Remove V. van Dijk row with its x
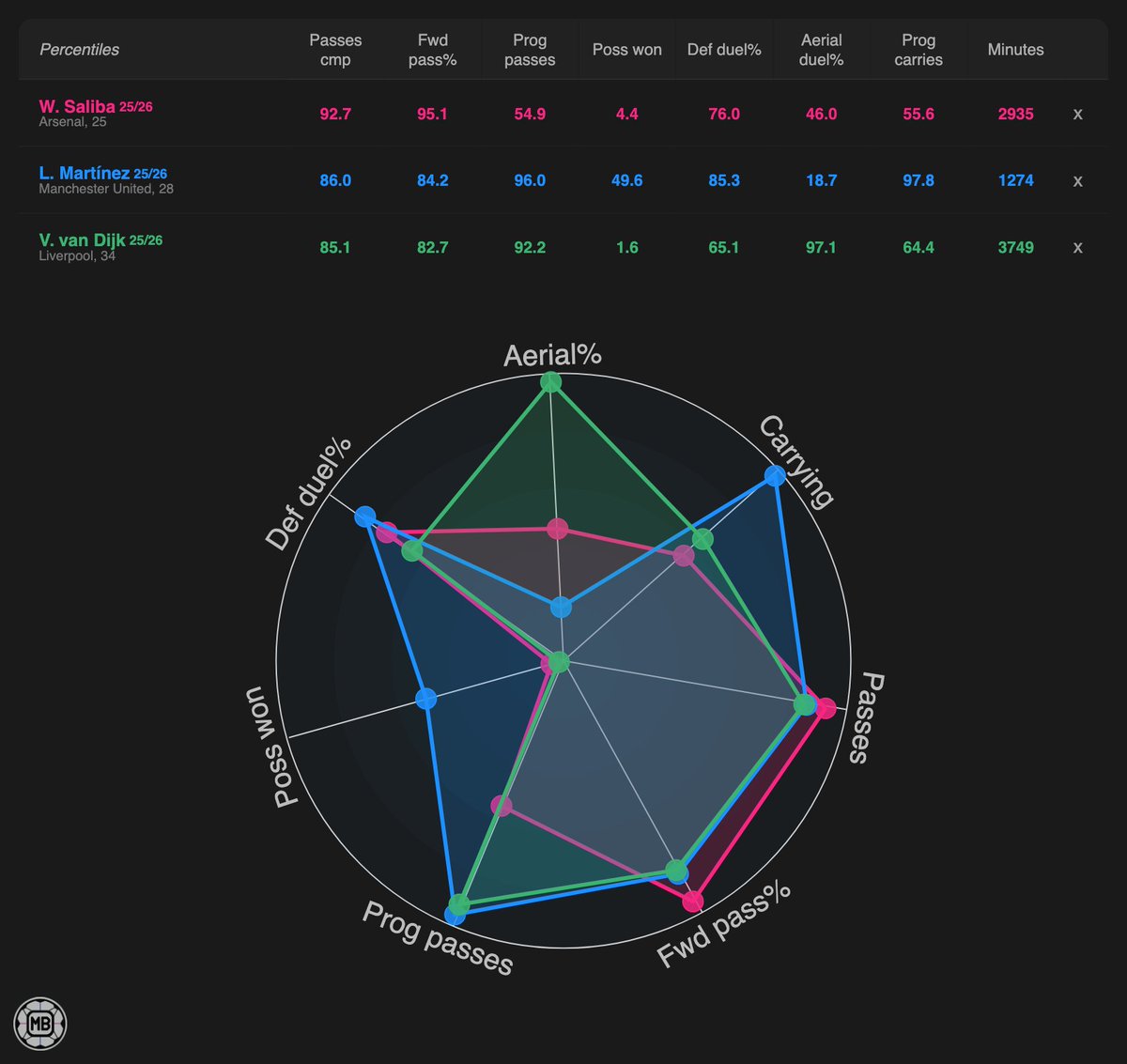This screenshot has width=1127, height=1064. pos(1077,247)
